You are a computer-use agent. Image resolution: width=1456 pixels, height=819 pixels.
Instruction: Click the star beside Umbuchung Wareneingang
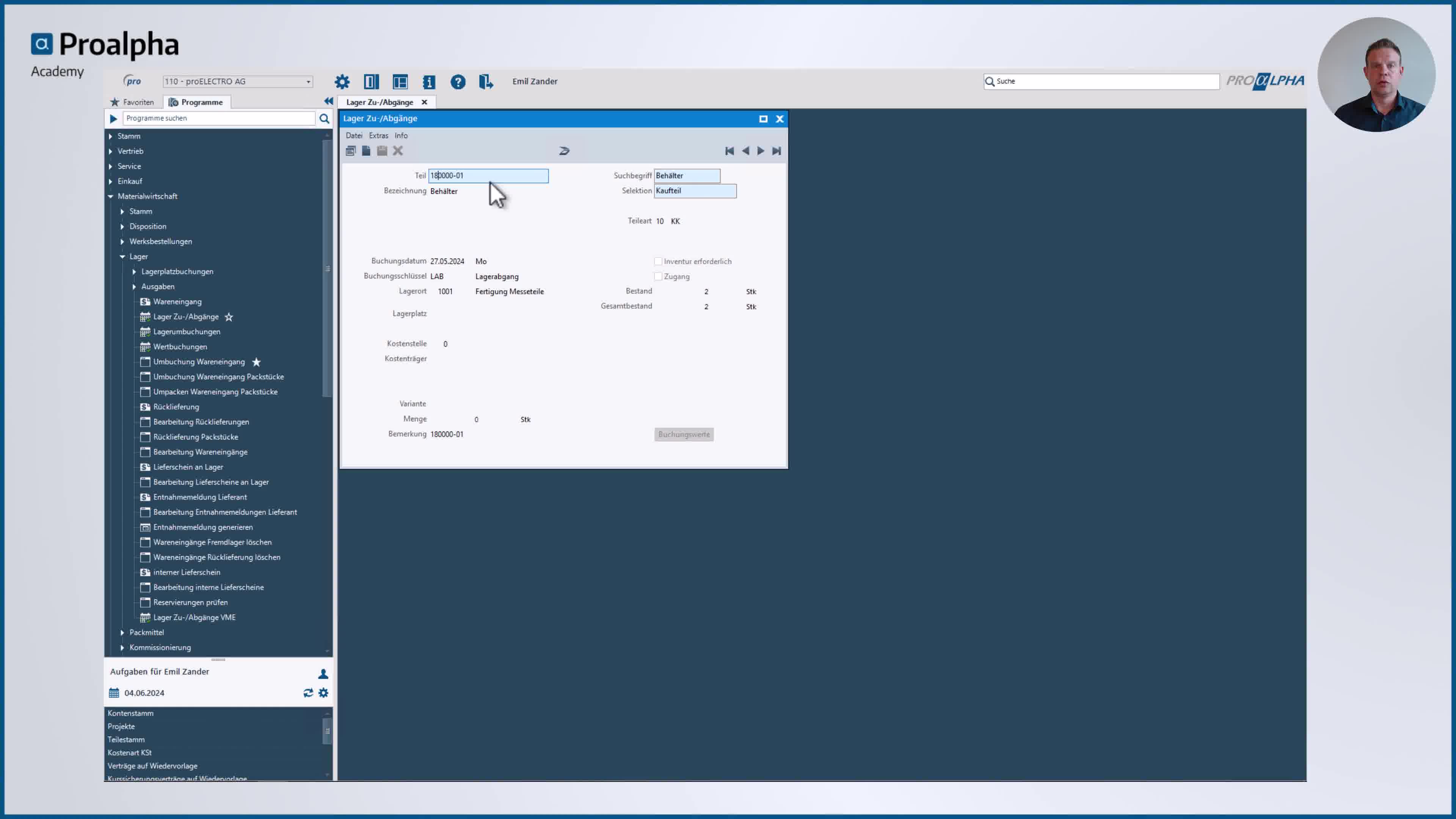pos(257,362)
